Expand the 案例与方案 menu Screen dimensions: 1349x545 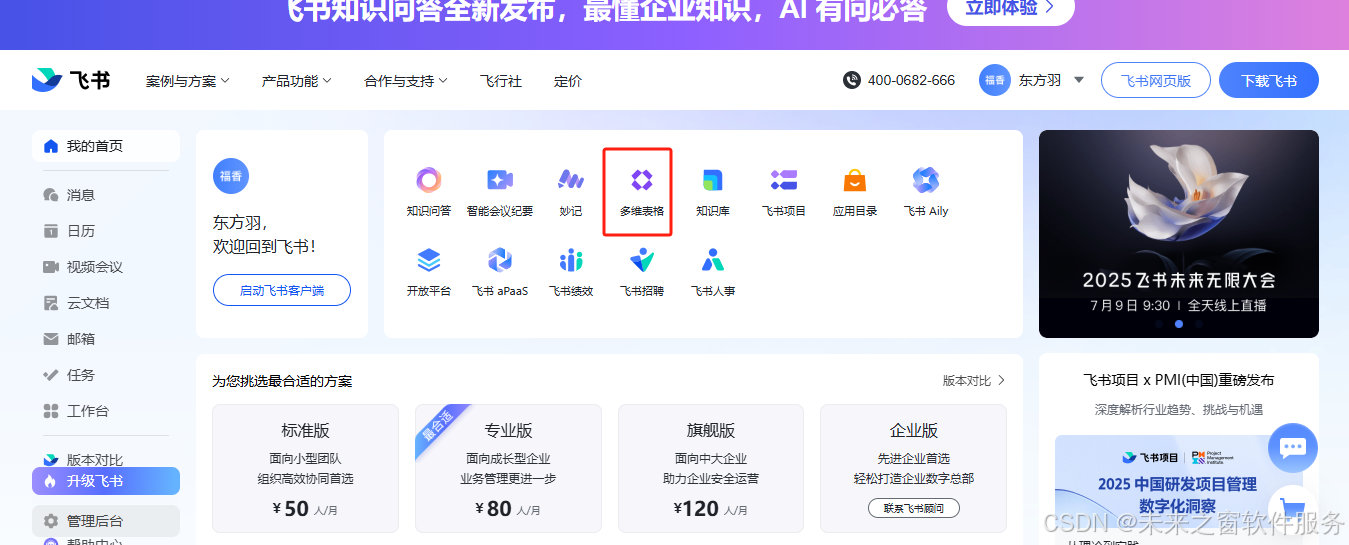(188, 81)
